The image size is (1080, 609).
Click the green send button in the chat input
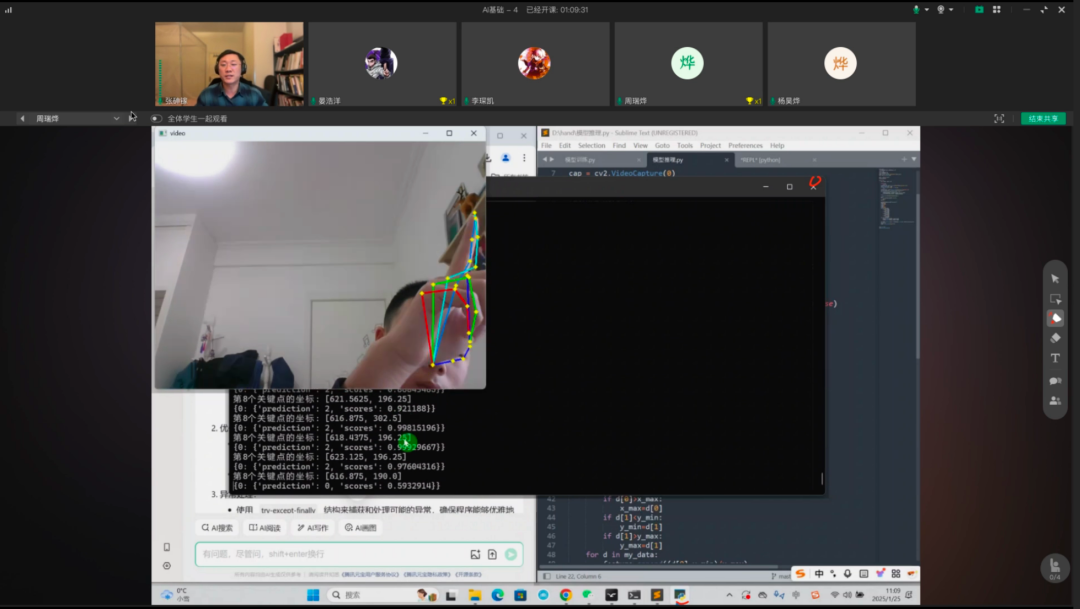coord(510,555)
